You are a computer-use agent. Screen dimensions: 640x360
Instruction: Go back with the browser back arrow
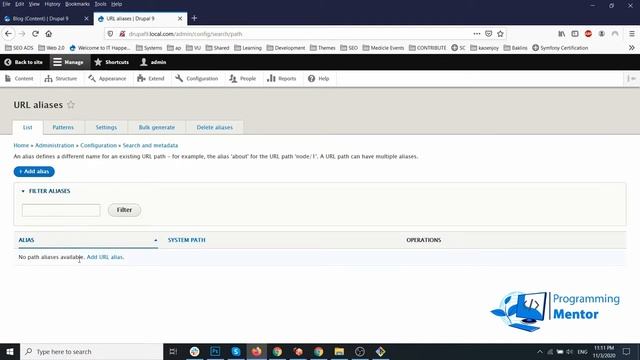click(x=8, y=34)
